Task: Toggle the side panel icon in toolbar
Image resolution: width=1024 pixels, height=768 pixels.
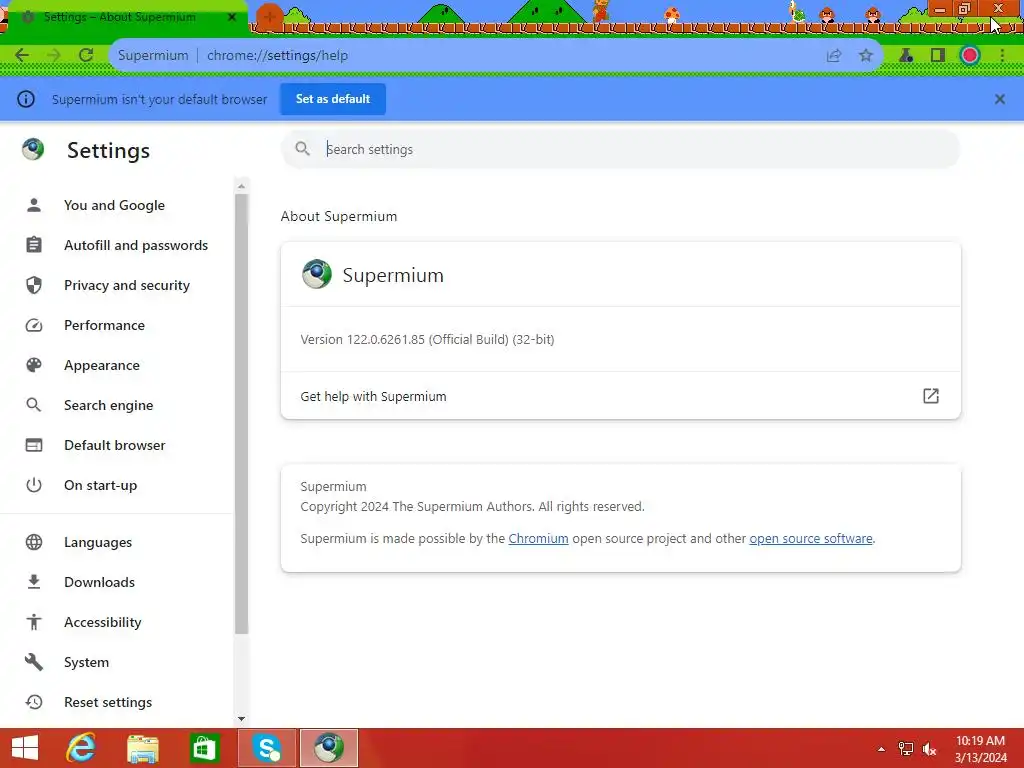Action: [938, 56]
